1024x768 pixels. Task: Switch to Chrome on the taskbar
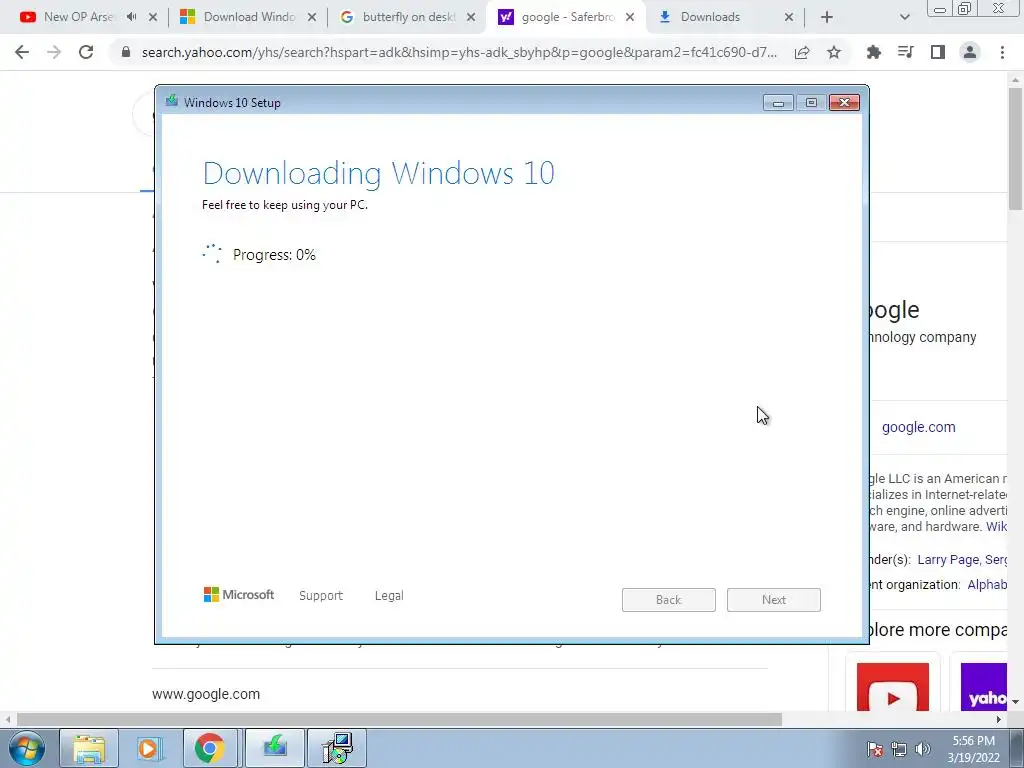pos(210,748)
